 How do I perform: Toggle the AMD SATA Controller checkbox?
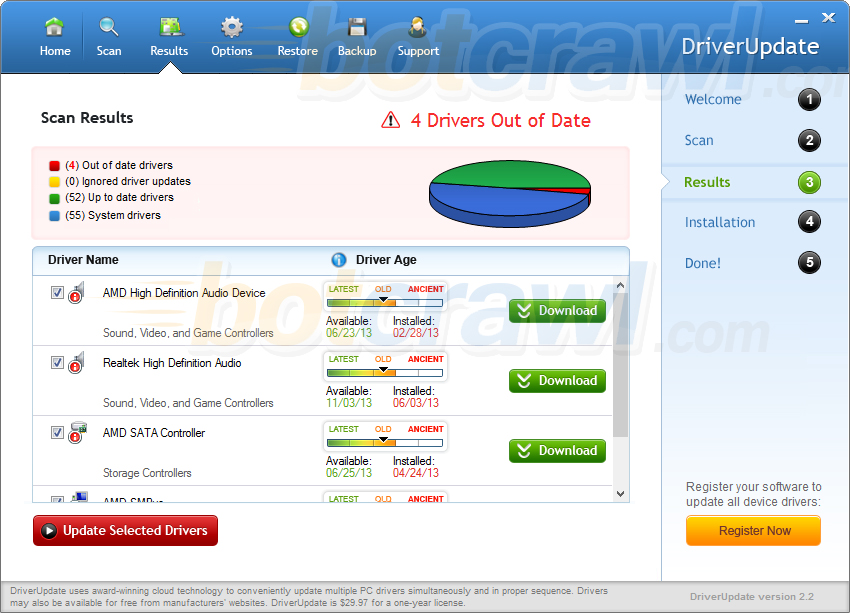point(57,433)
